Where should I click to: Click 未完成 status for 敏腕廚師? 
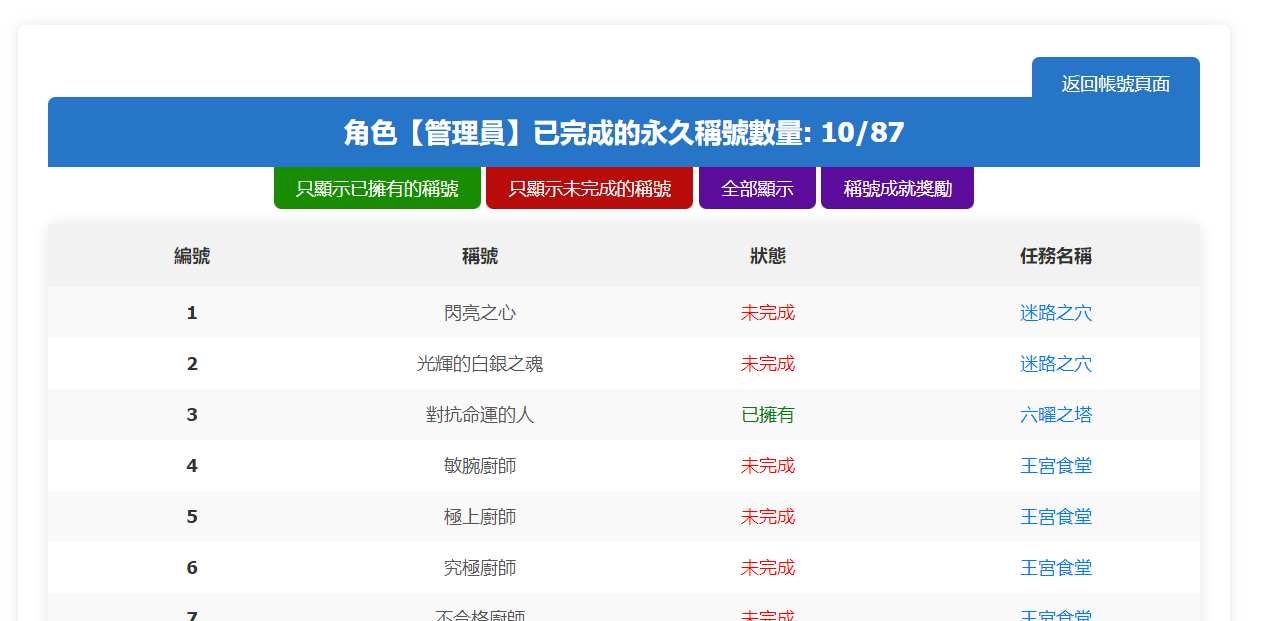point(768,466)
